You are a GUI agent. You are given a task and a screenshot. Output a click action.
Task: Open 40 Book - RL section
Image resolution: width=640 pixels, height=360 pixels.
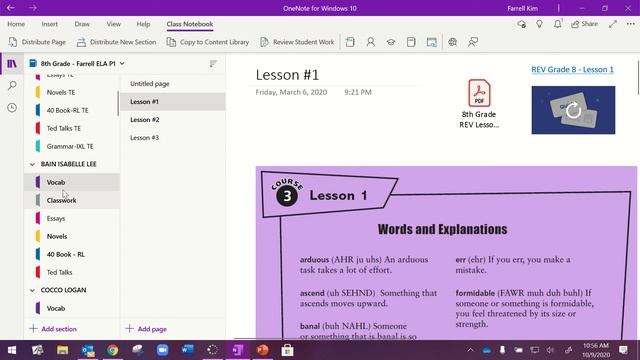tap(72, 254)
